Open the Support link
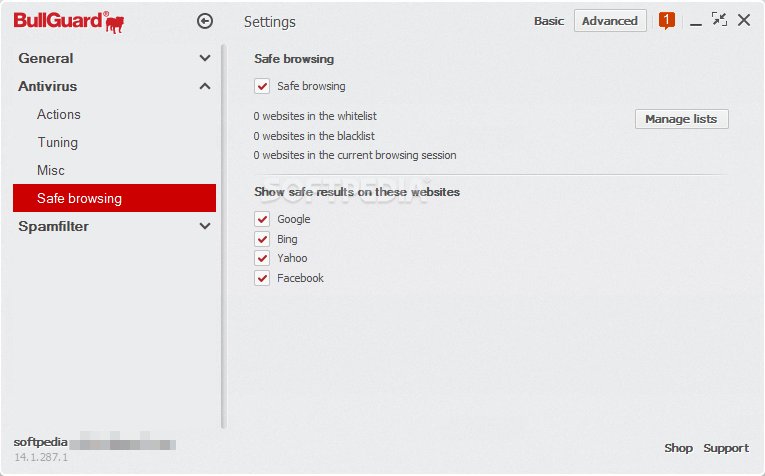Viewport: 765px width, 476px height. [x=726, y=448]
